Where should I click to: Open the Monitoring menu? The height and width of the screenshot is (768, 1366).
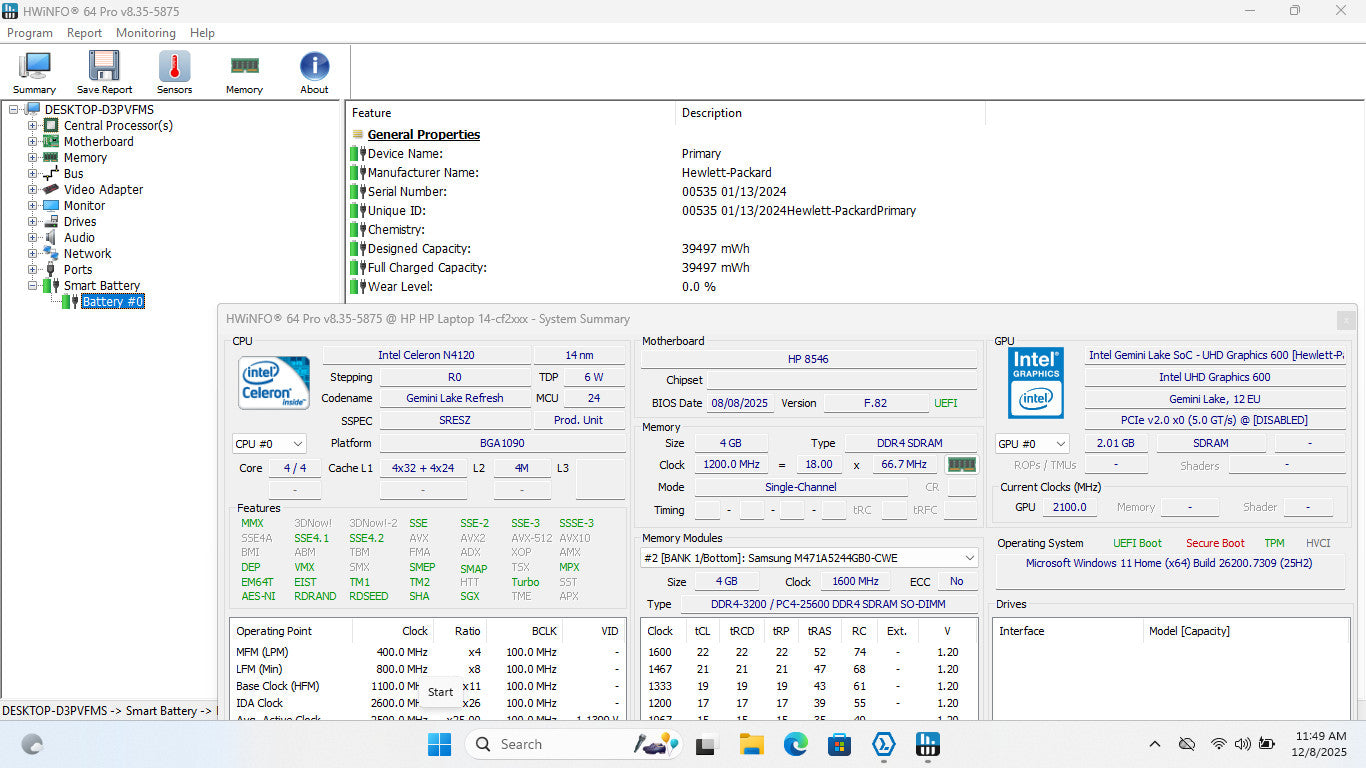(145, 33)
